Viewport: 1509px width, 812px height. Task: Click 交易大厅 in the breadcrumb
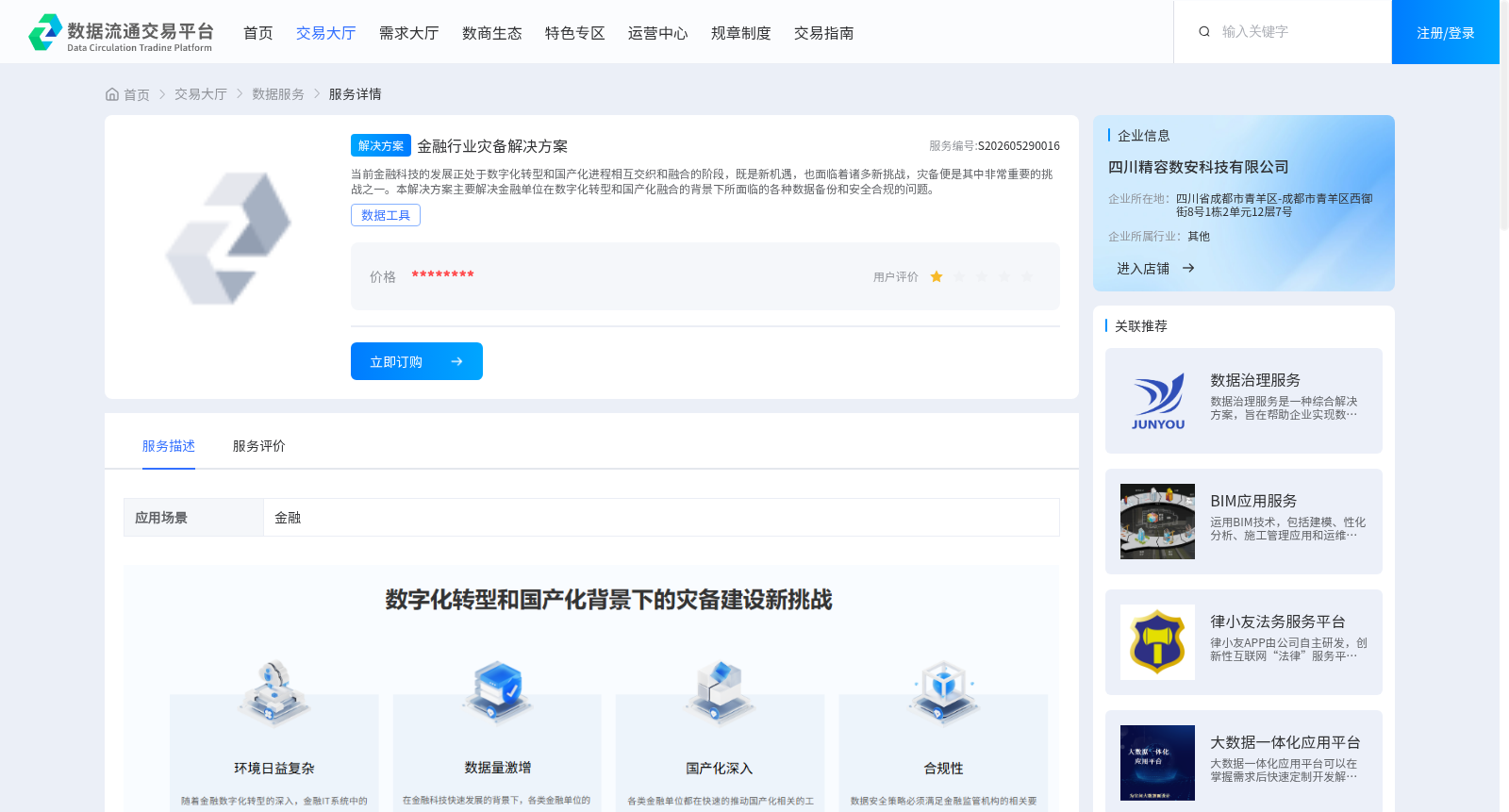click(x=201, y=94)
